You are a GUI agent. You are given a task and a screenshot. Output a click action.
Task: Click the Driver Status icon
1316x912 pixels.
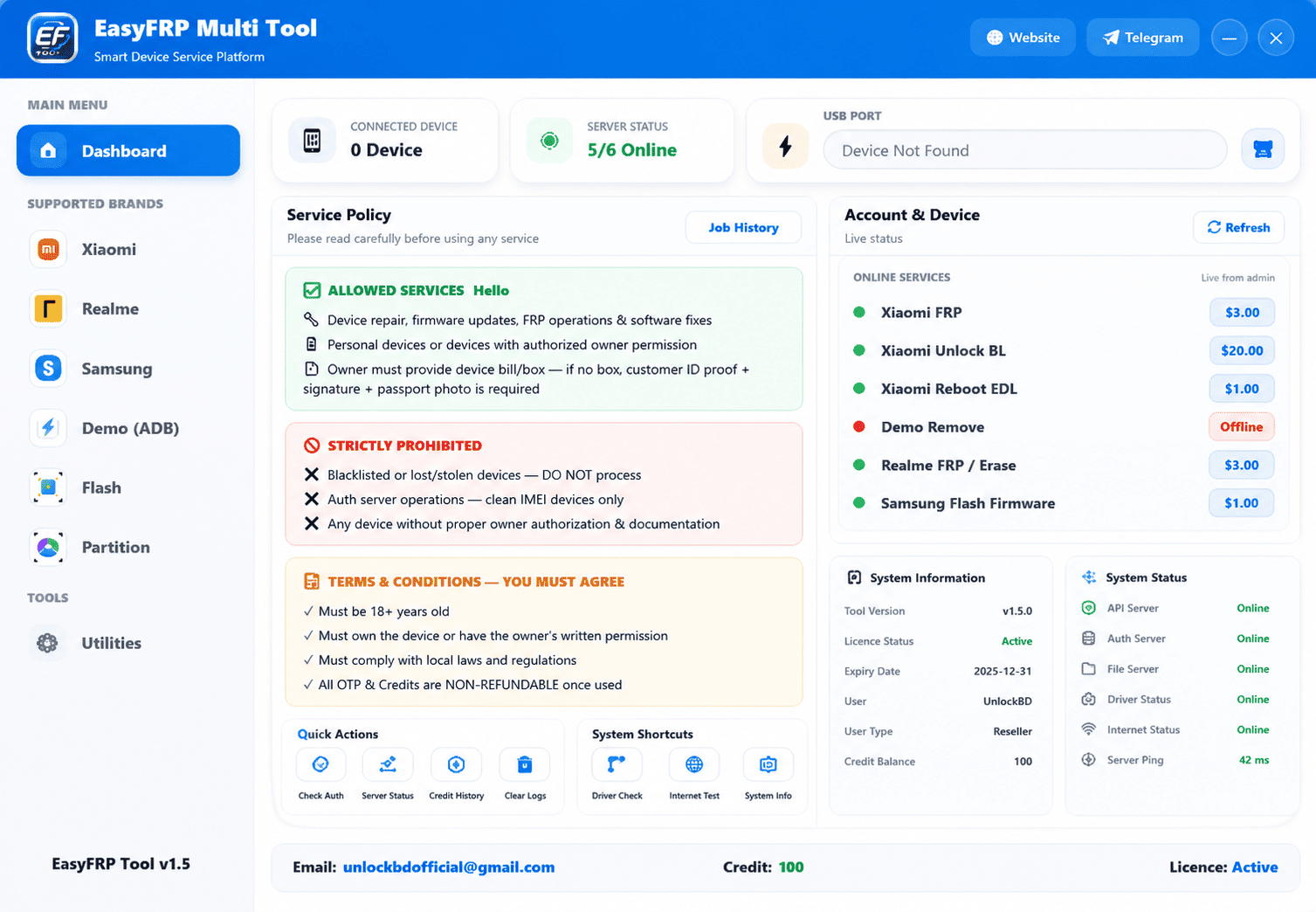point(1089,700)
